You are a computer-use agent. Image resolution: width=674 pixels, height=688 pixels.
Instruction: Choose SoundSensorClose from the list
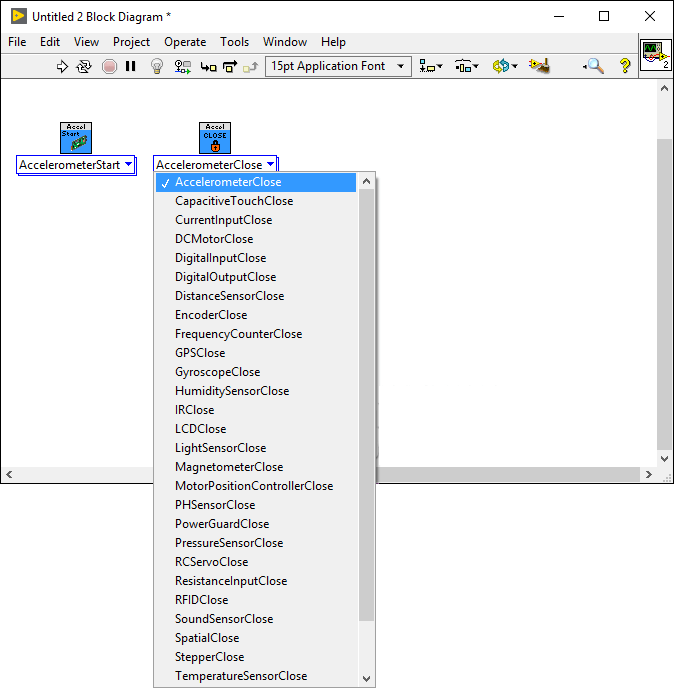[256, 619]
